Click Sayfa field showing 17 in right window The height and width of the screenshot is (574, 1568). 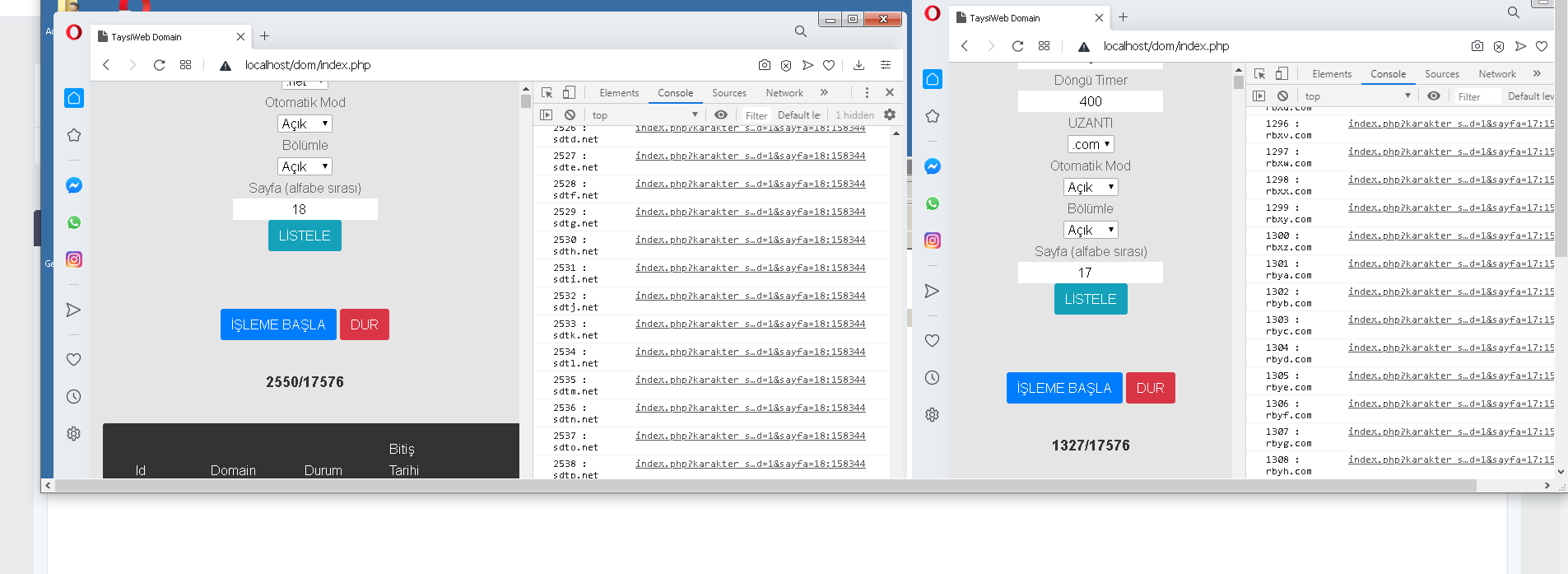1091,273
